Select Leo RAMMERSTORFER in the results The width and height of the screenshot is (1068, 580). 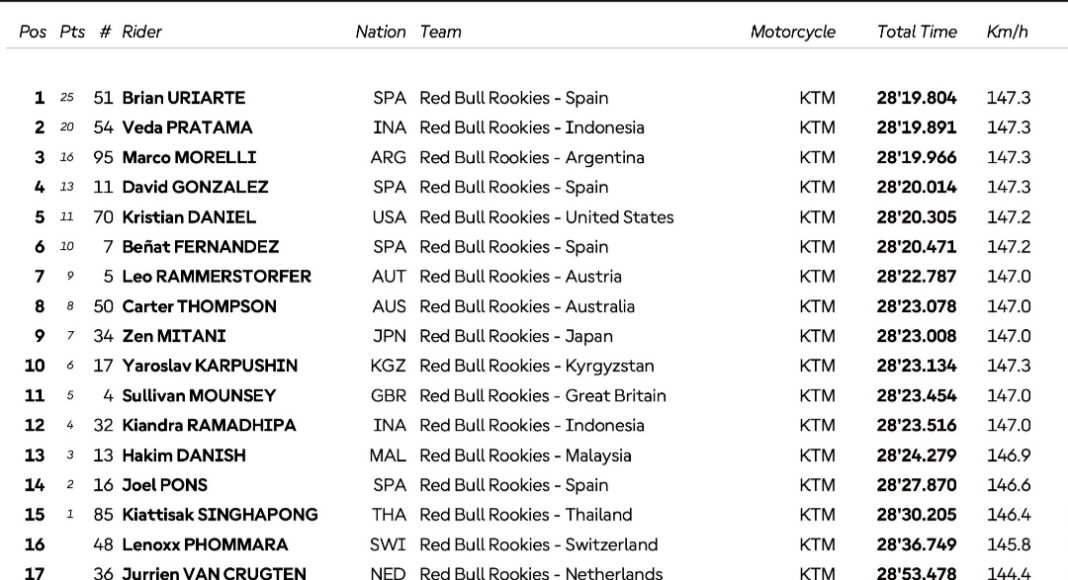pos(216,277)
